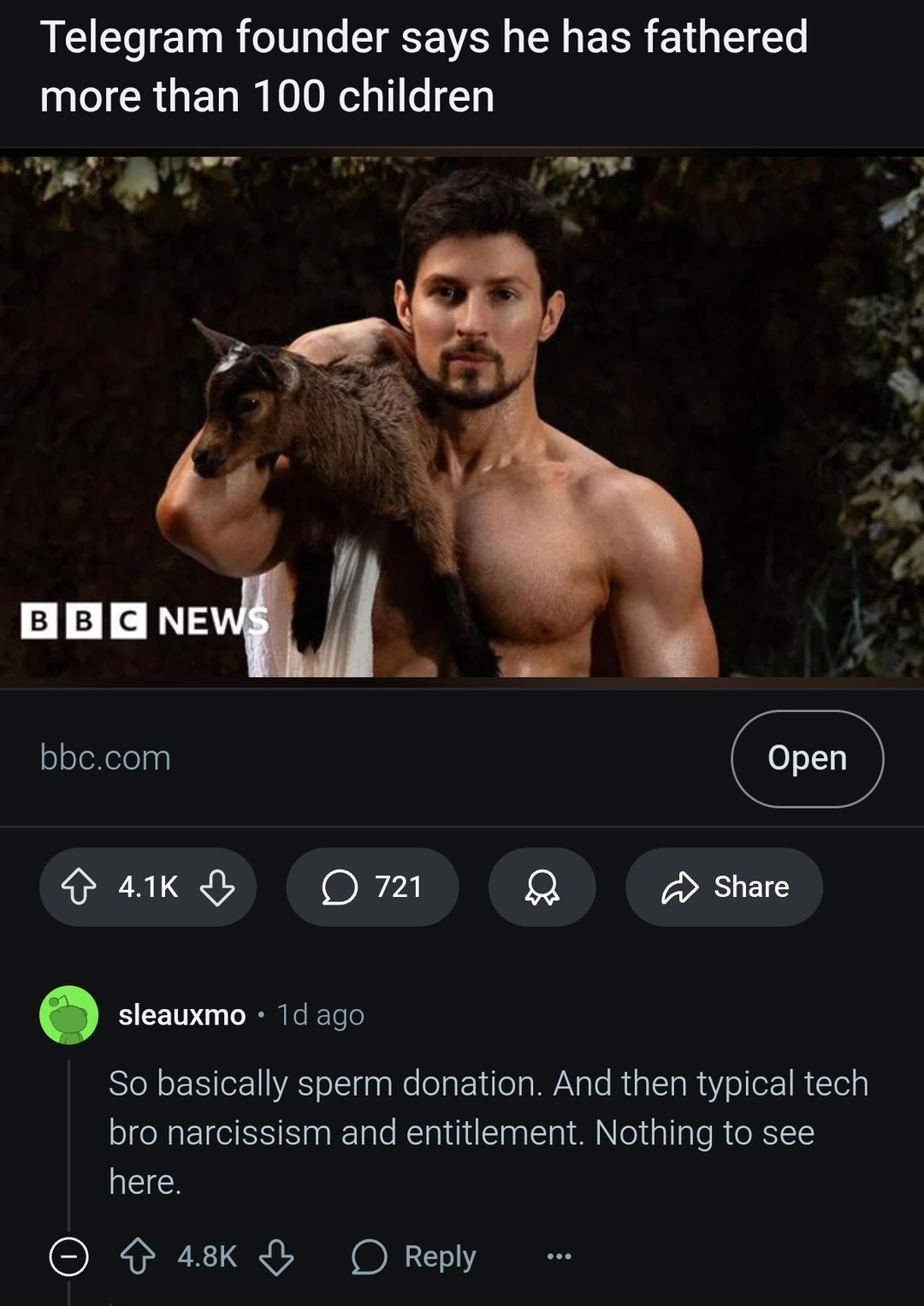Tap the post title about Telegram founder
924x1306 pixels.
pyautogui.click(x=423, y=66)
